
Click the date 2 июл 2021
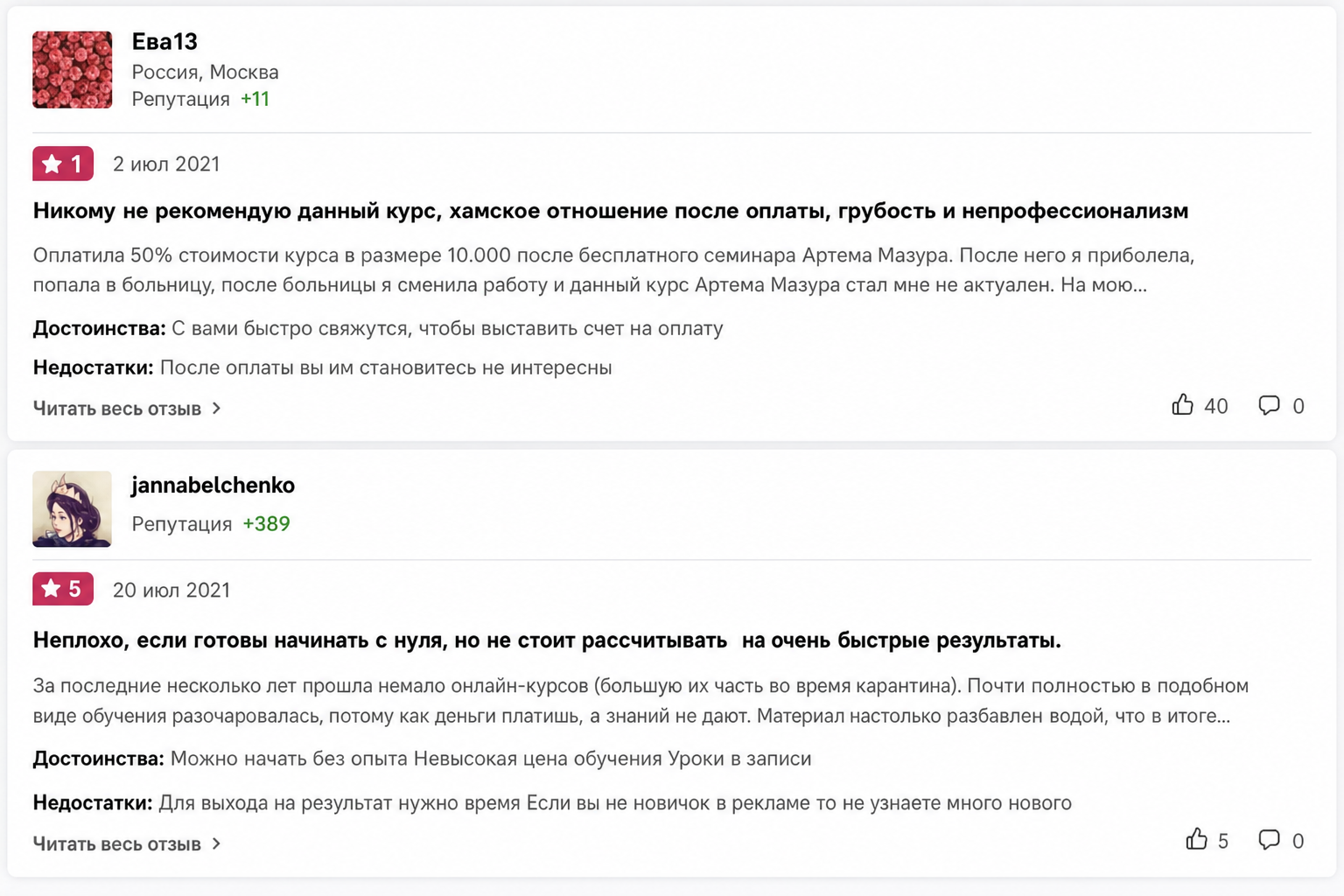(x=166, y=164)
